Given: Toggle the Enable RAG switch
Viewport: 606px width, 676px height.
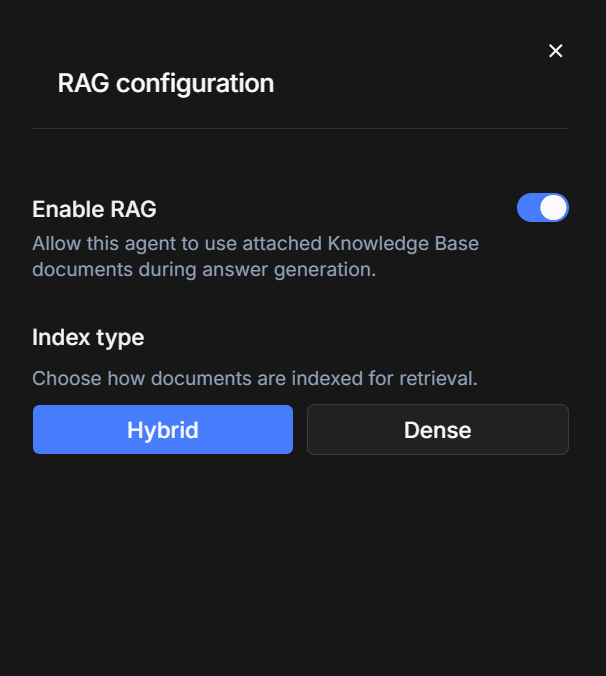Looking at the screenshot, I should (x=543, y=207).
